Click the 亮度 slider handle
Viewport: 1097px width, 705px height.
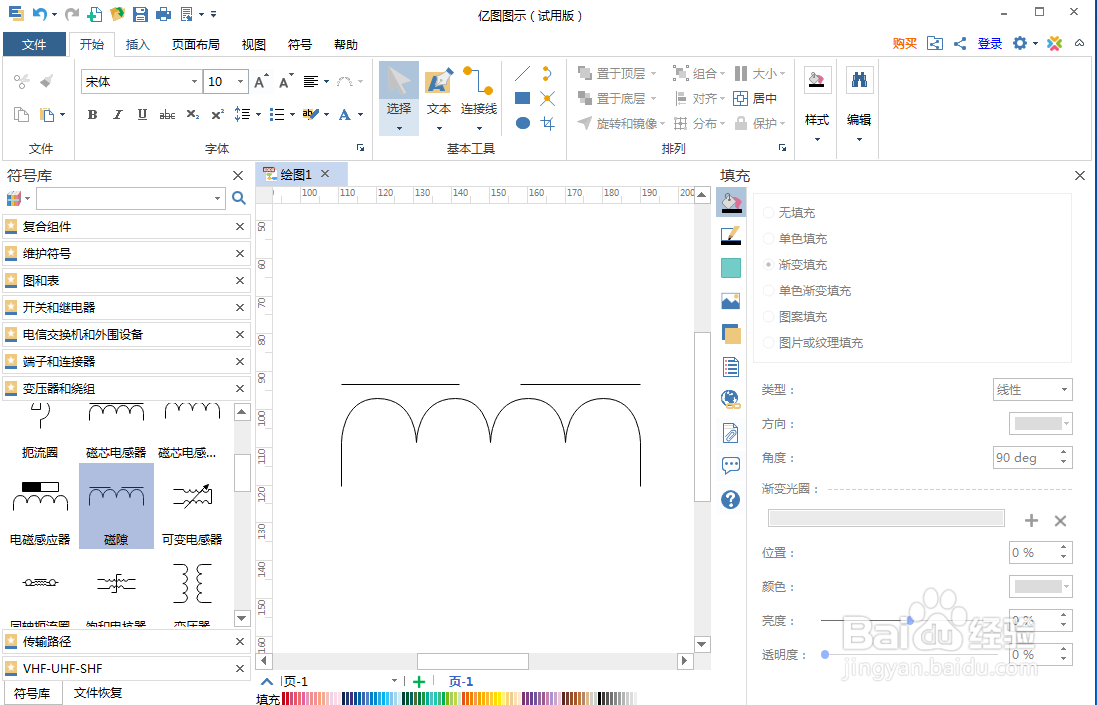[910, 620]
